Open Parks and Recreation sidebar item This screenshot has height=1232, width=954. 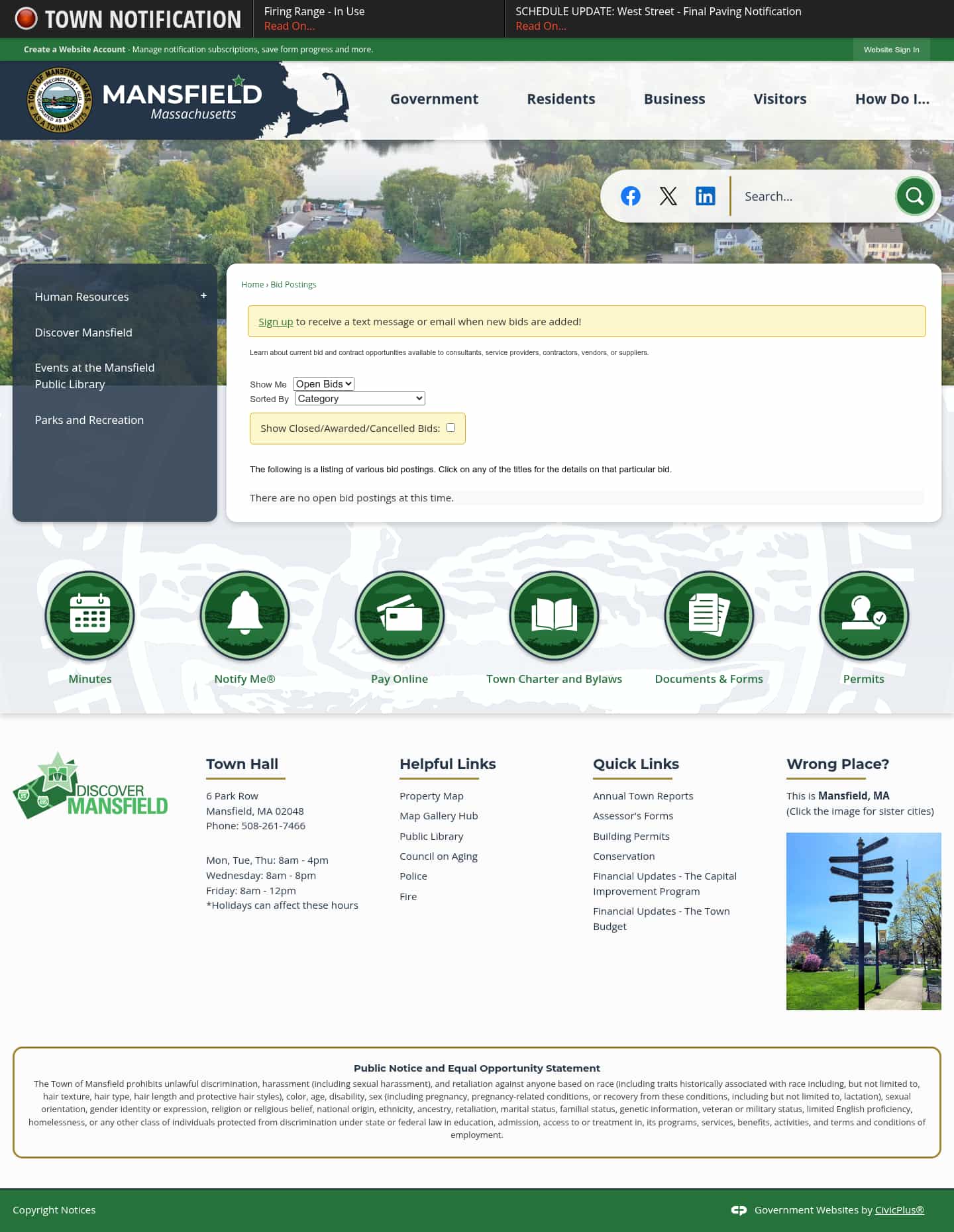pyautogui.click(x=89, y=420)
